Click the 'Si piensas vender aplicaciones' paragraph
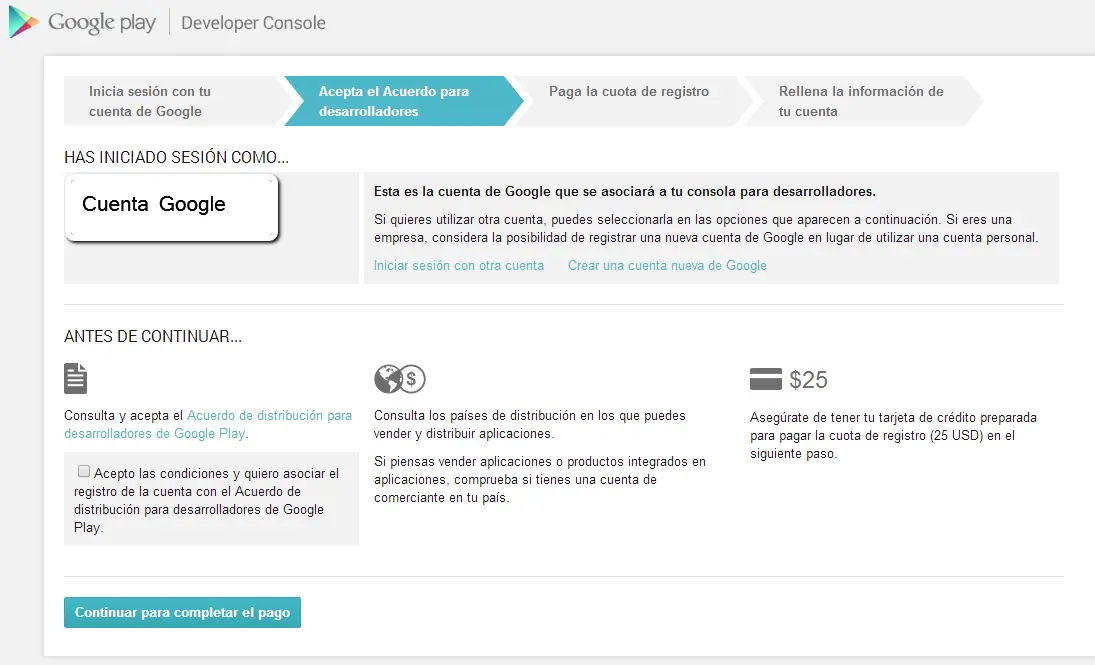Image resolution: width=1095 pixels, height=665 pixels. tap(540, 480)
